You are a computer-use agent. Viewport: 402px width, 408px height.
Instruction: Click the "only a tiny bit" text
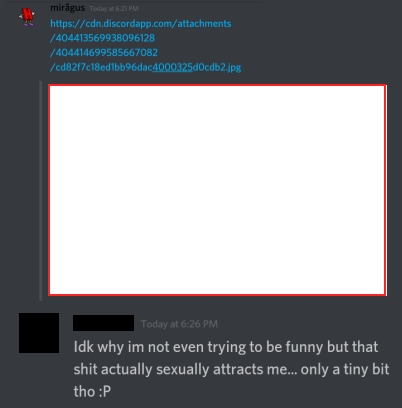345,369
